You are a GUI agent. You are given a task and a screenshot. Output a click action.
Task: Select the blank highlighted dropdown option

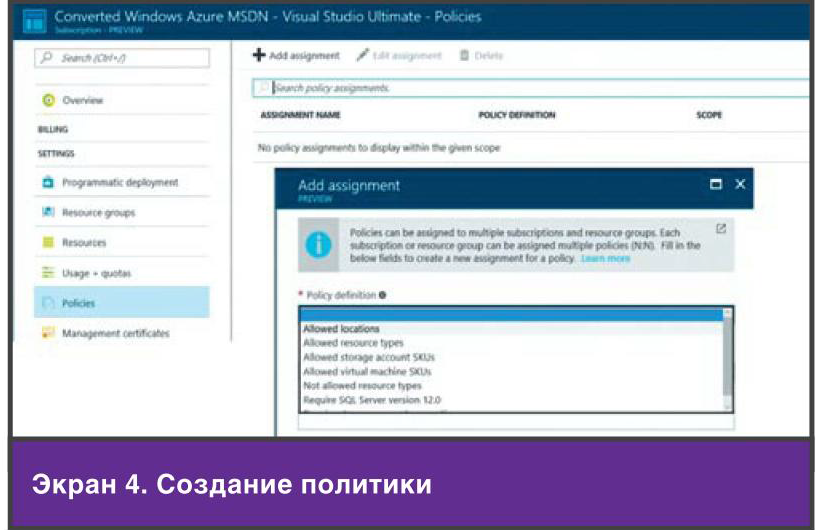click(512, 314)
